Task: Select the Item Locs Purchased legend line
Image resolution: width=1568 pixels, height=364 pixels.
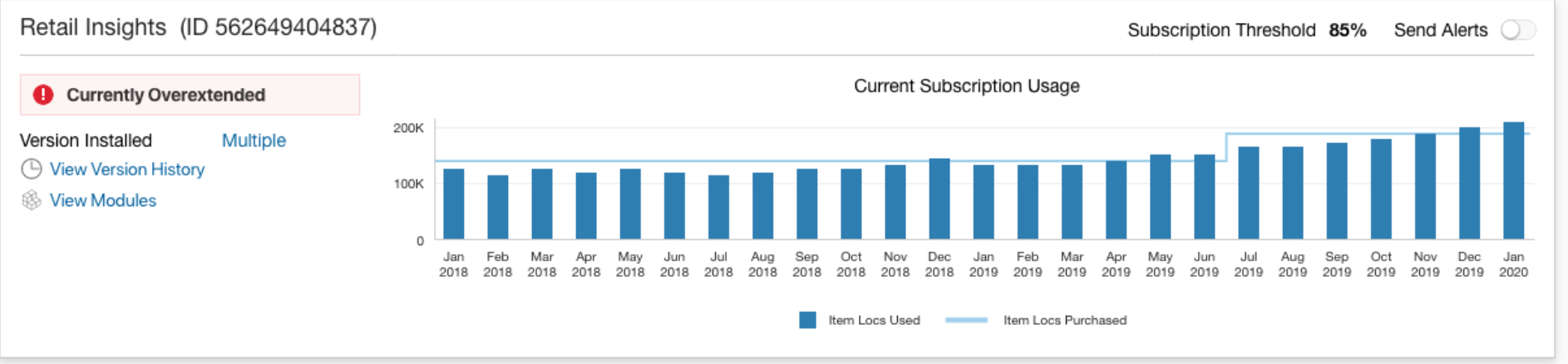Action: coord(966,320)
